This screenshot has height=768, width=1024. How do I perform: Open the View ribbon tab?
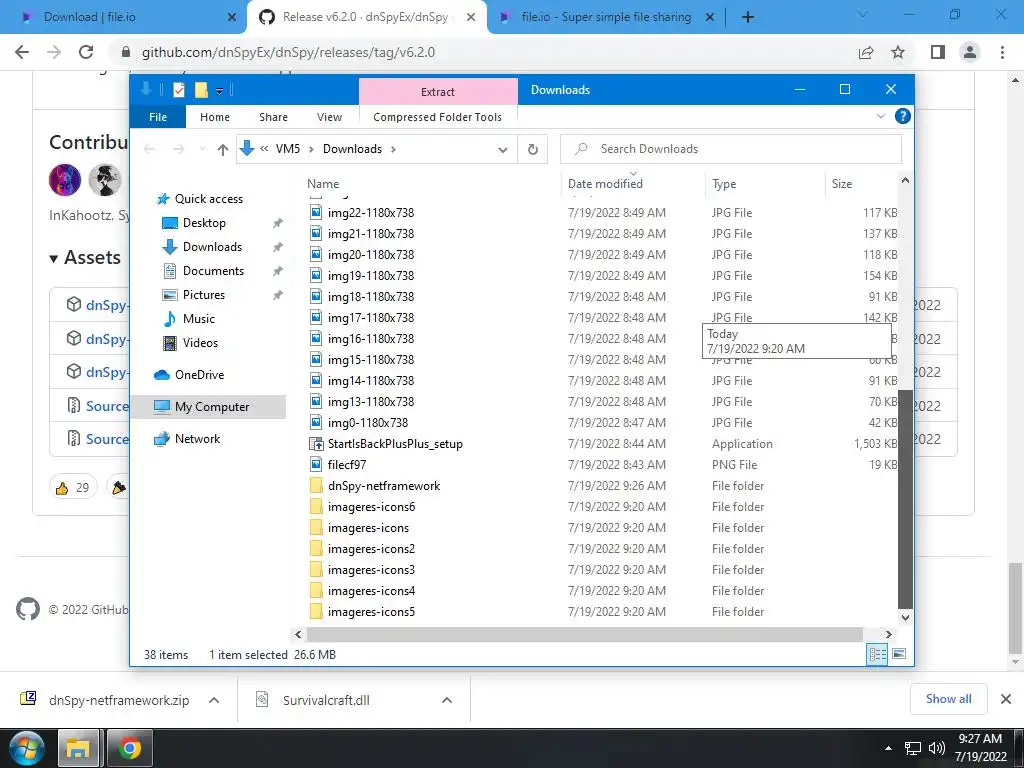point(329,117)
